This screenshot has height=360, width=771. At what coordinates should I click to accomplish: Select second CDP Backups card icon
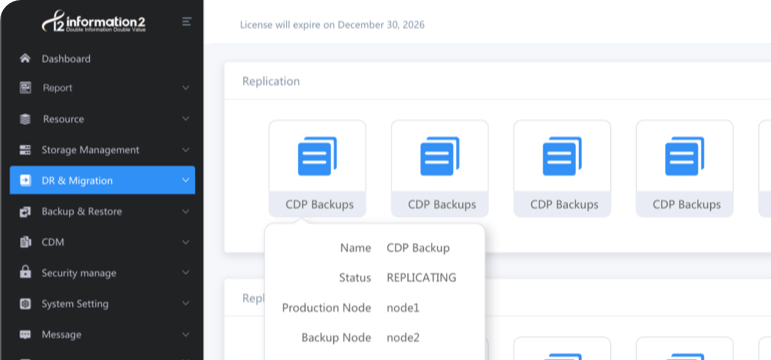point(440,156)
